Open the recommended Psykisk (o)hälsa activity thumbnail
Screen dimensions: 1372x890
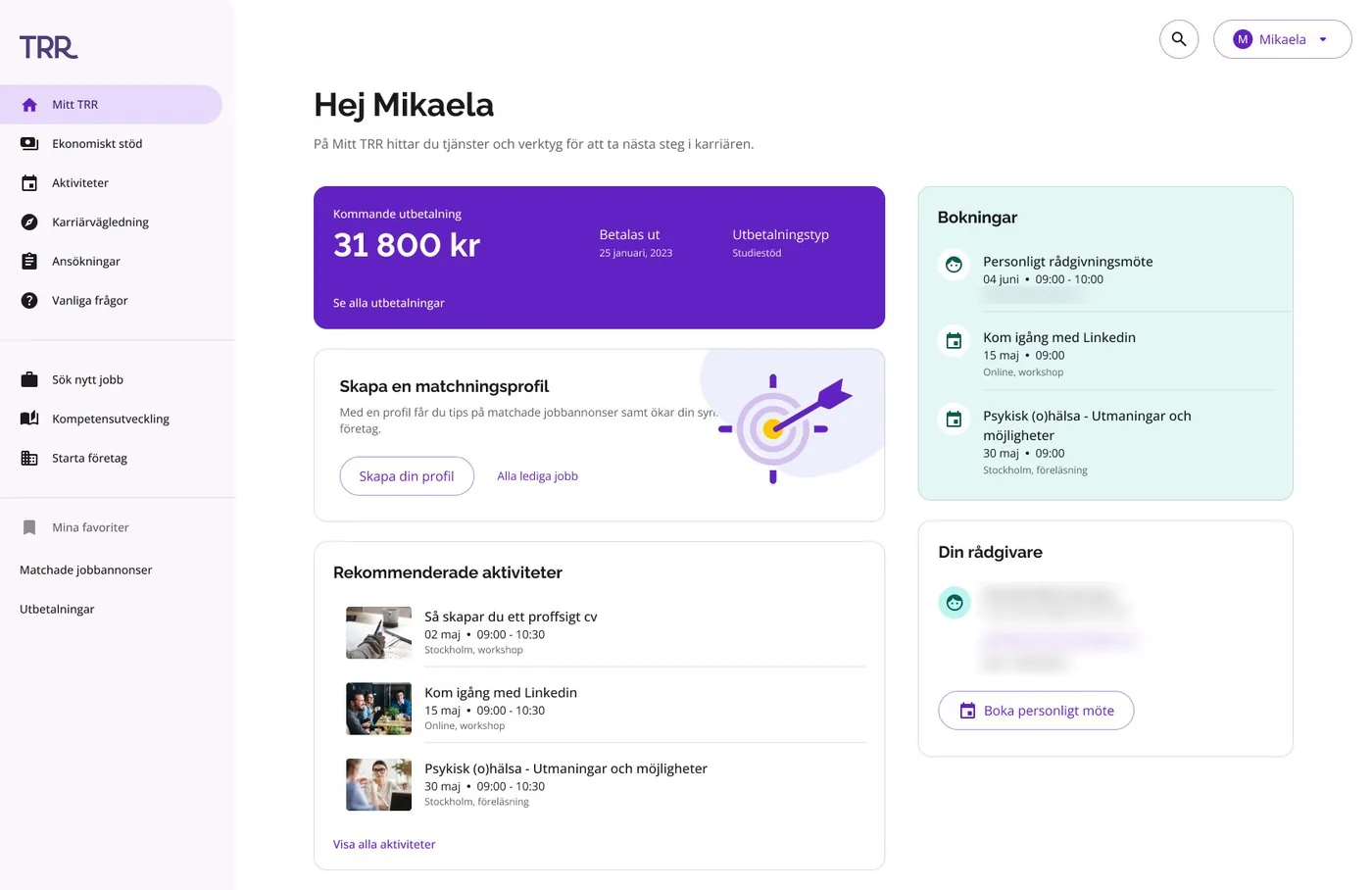pyautogui.click(x=378, y=784)
